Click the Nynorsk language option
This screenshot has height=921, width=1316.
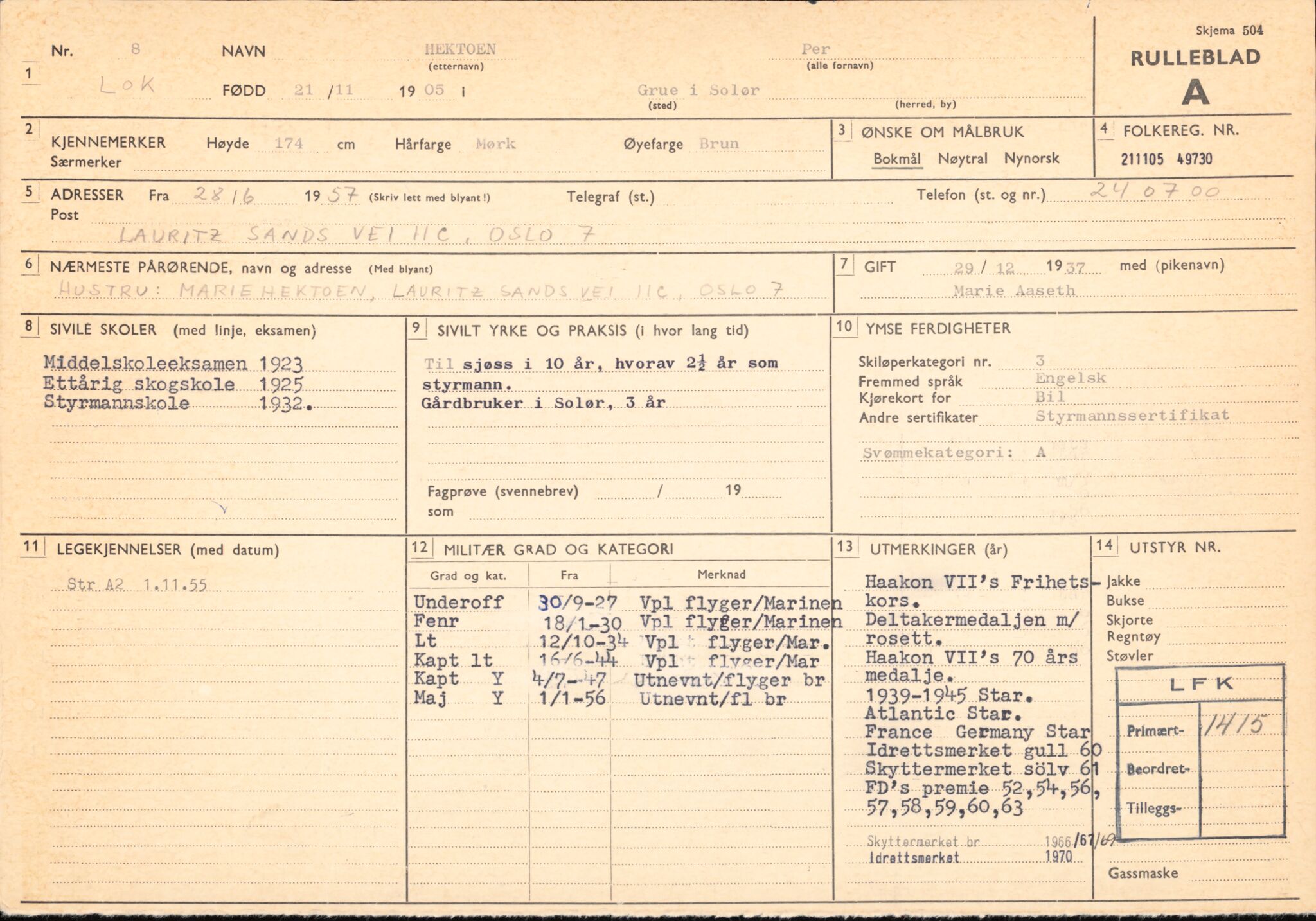[1031, 159]
